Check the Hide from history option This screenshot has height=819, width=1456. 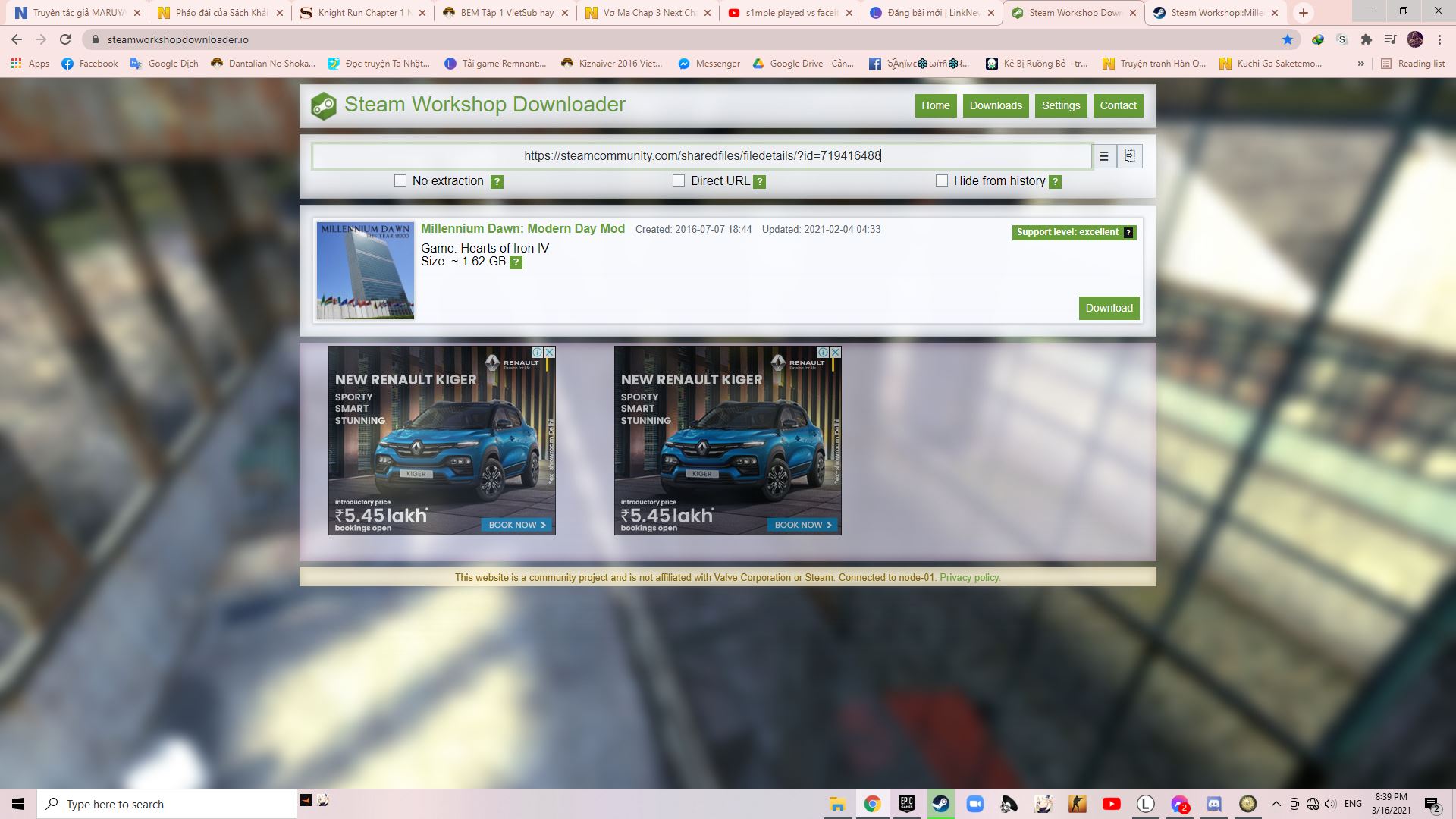(x=942, y=180)
